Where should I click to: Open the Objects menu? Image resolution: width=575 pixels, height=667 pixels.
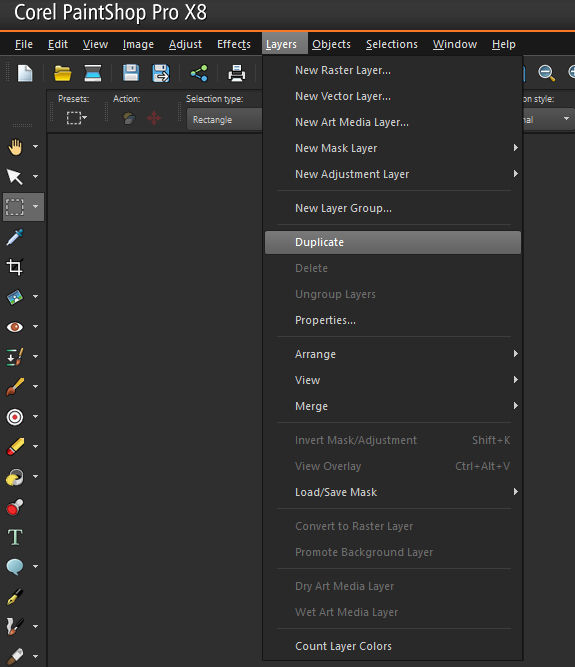331,44
